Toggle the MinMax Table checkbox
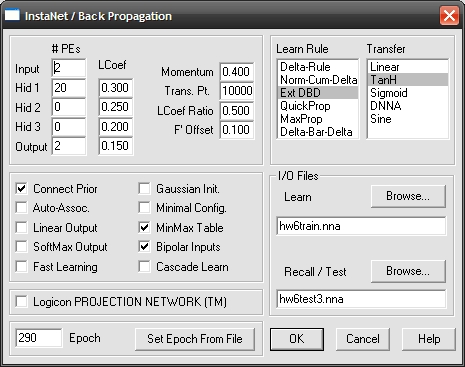 [144, 228]
